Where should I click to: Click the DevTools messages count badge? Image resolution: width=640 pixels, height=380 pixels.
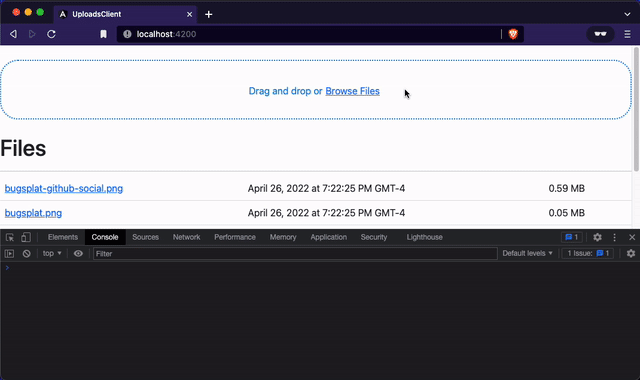pyautogui.click(x=571, y=237)
